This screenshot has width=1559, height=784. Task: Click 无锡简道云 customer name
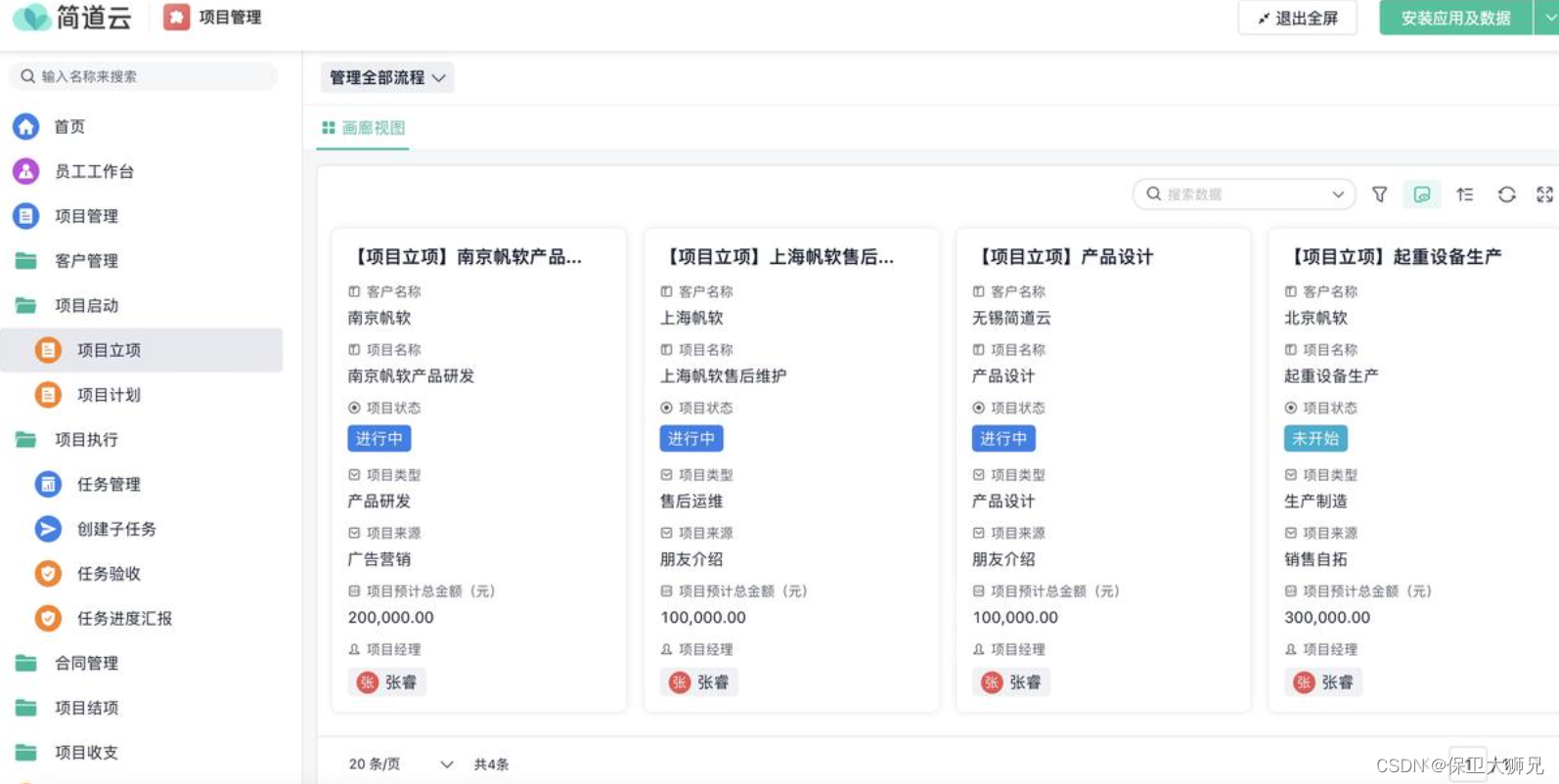tap(1011, 318)
